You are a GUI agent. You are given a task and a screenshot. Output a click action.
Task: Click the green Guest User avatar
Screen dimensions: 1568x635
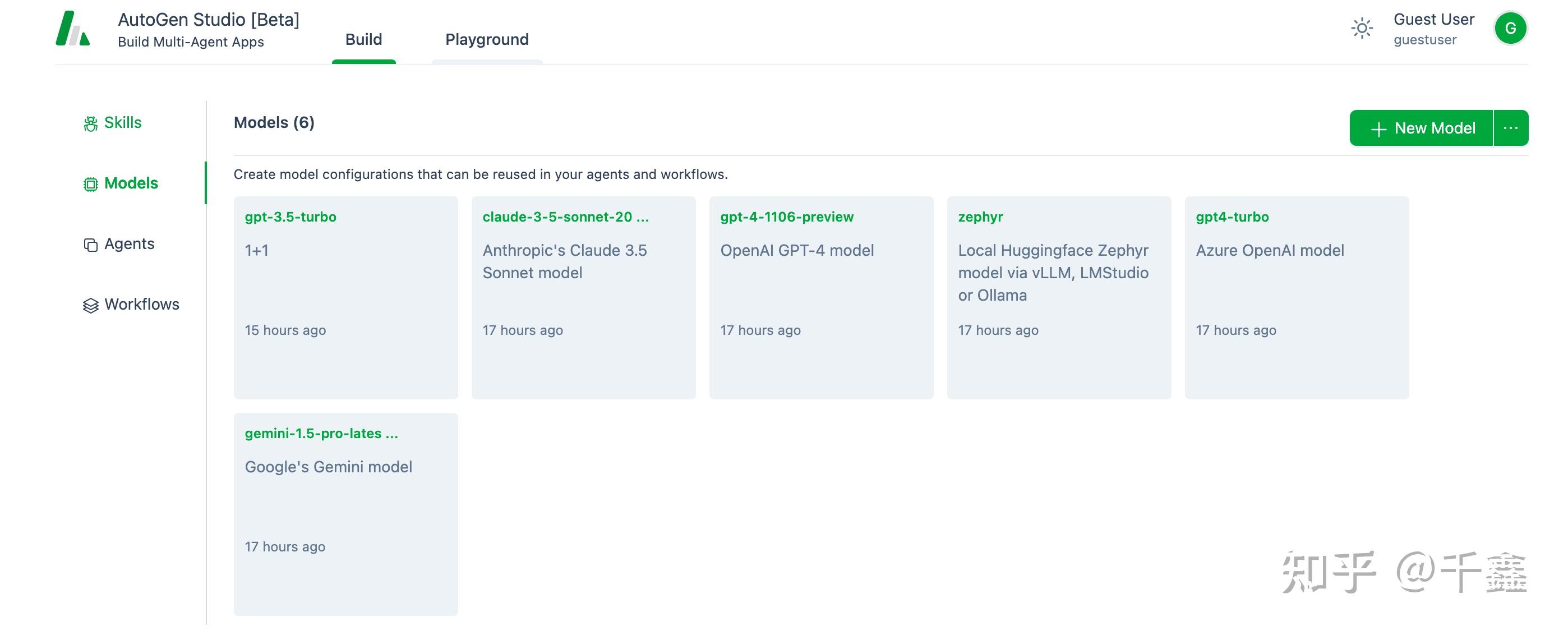tap(1510, 29)
